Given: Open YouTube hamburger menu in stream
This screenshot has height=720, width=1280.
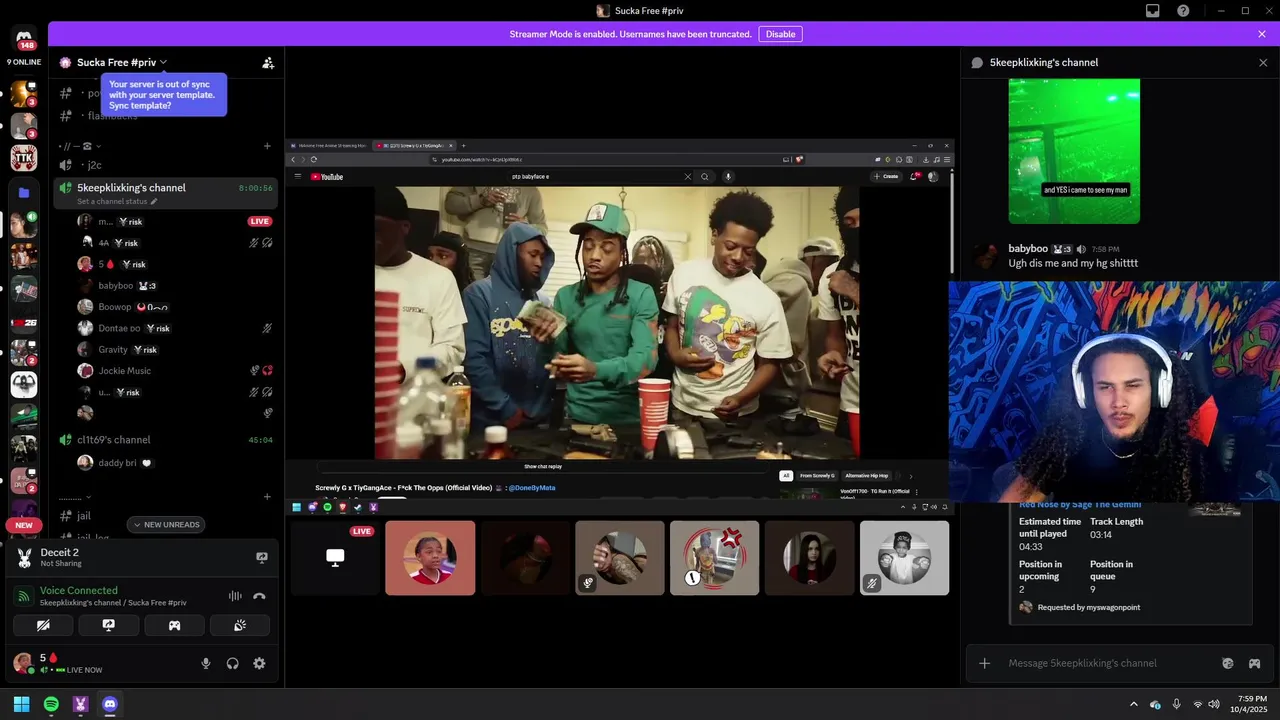Looking at the screenshot, I should point(297,177).
